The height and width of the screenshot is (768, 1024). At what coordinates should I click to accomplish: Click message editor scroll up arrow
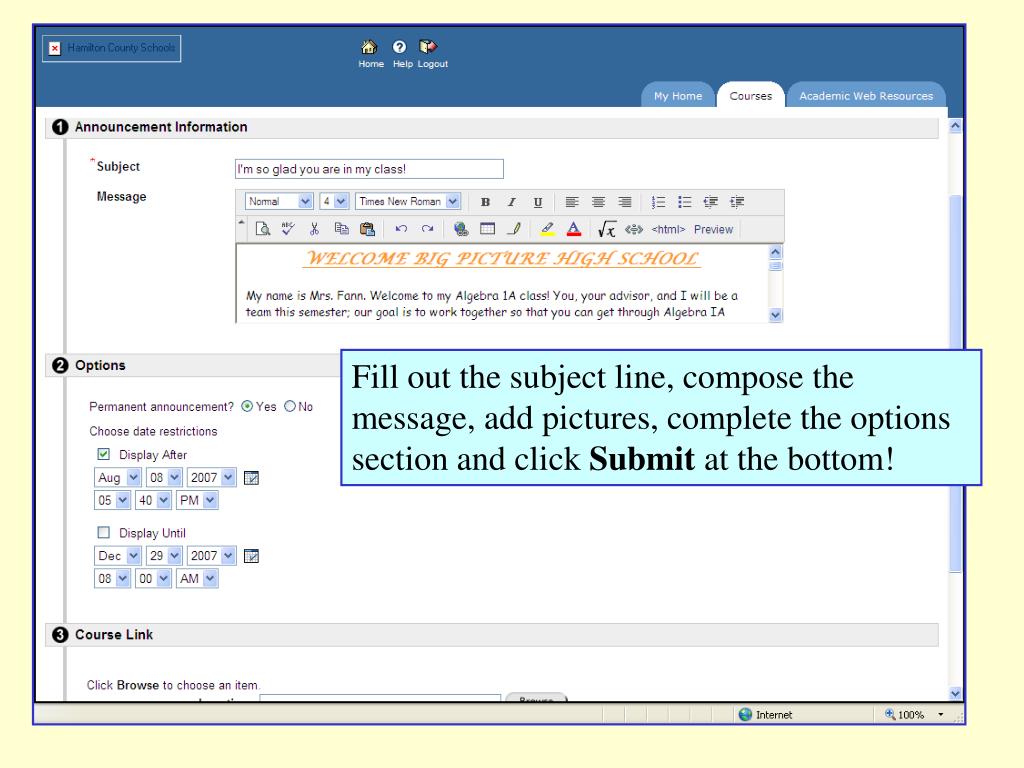coord(775,252)
